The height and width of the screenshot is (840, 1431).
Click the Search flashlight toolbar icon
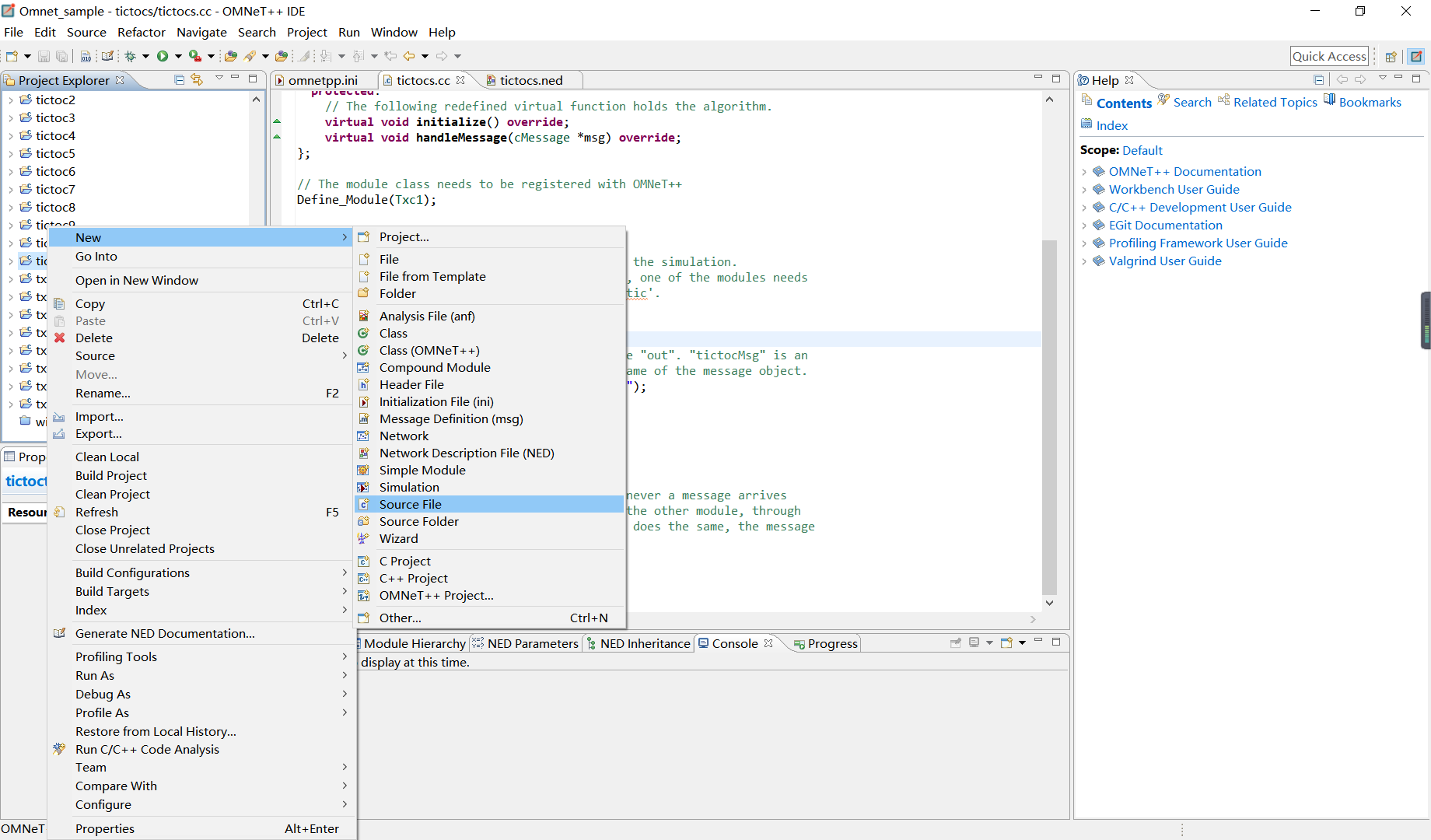(250, 56)
